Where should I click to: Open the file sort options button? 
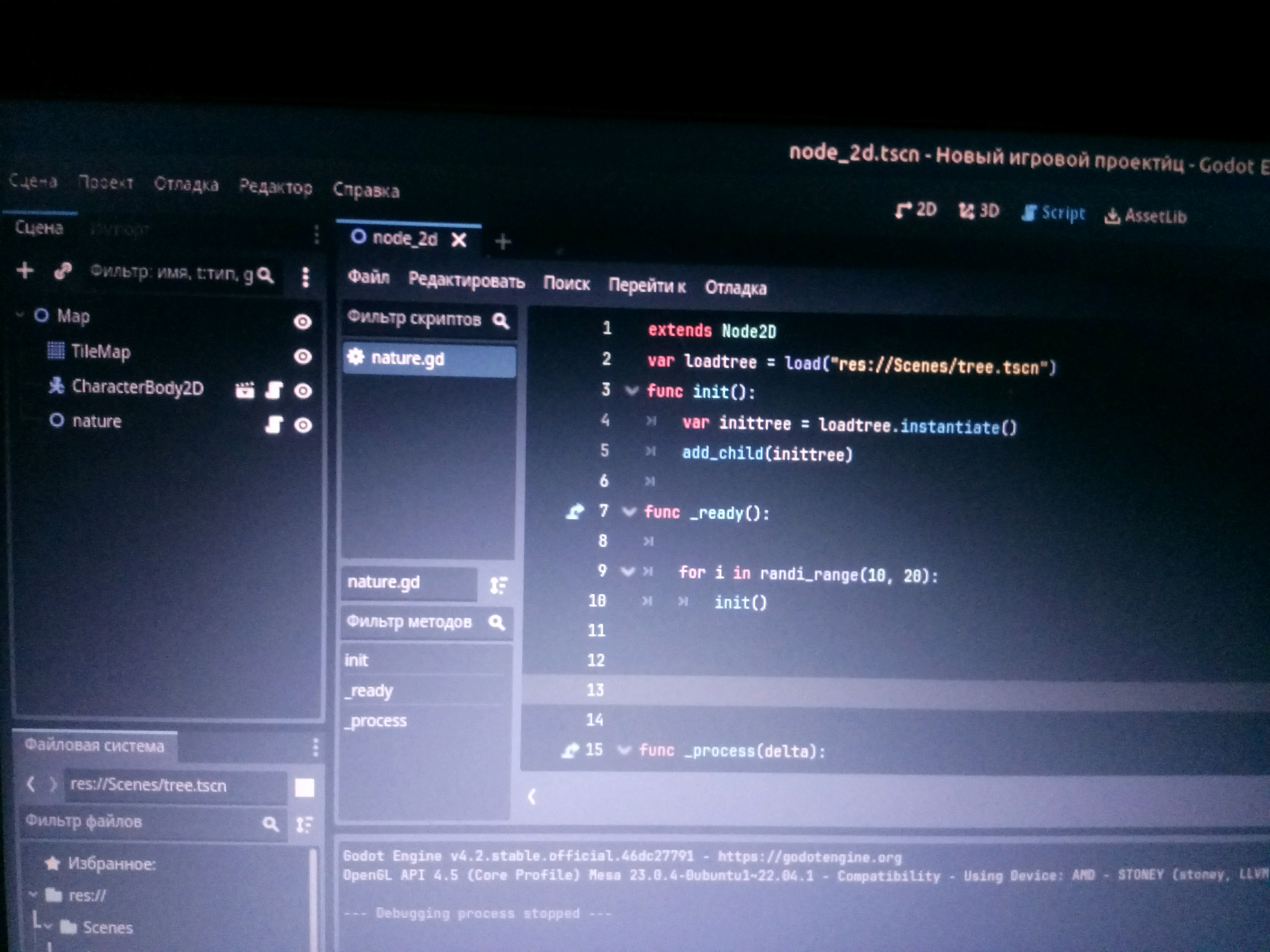pos(304,825)
